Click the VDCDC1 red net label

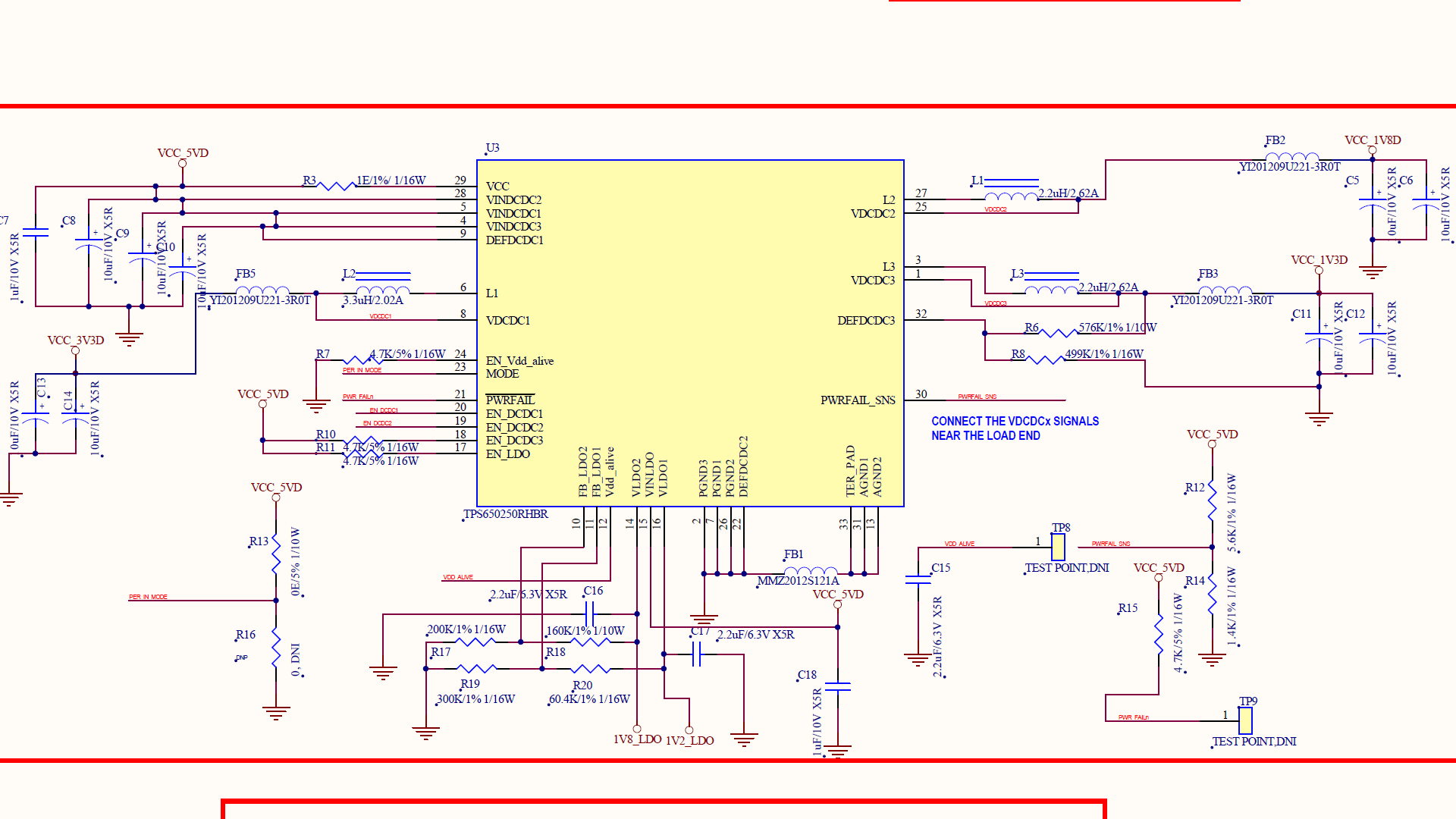coord(380,316)
